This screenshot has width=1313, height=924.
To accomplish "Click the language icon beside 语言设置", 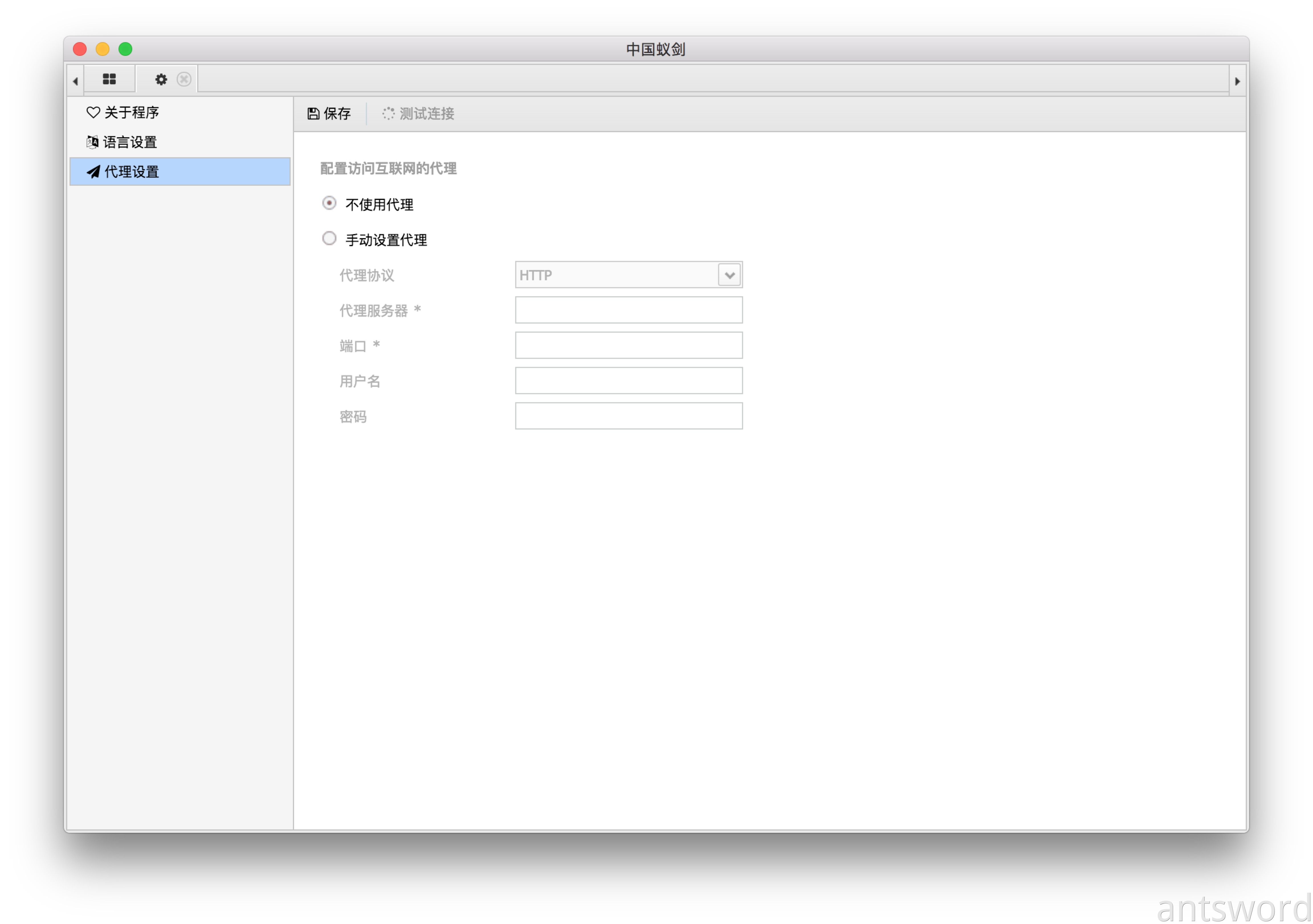I will coord(93,142).
